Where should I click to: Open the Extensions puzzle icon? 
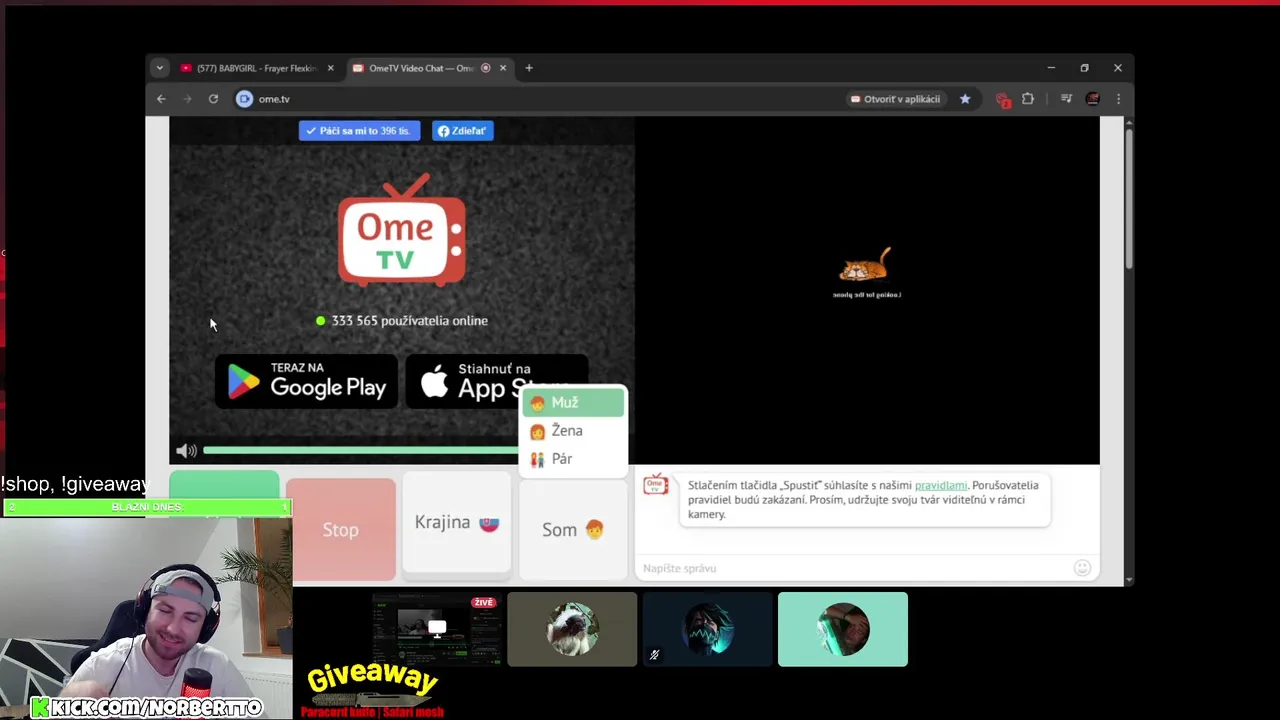coord(1028,99)
